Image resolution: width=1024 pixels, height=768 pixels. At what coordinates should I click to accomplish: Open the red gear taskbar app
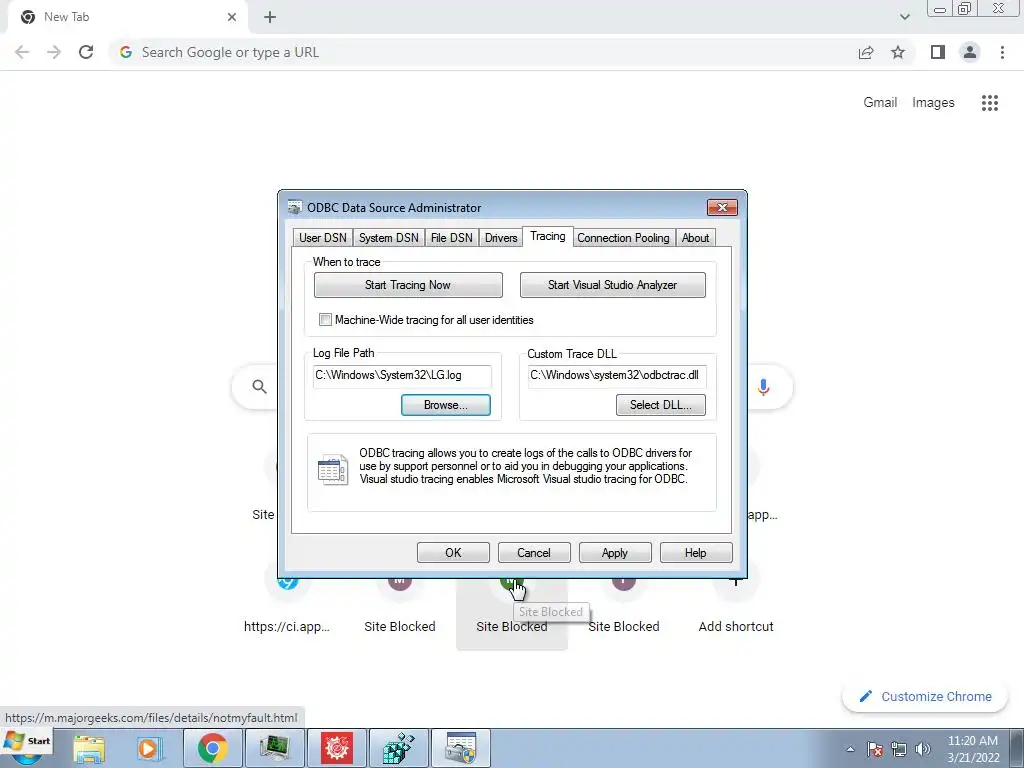(336, 748)
